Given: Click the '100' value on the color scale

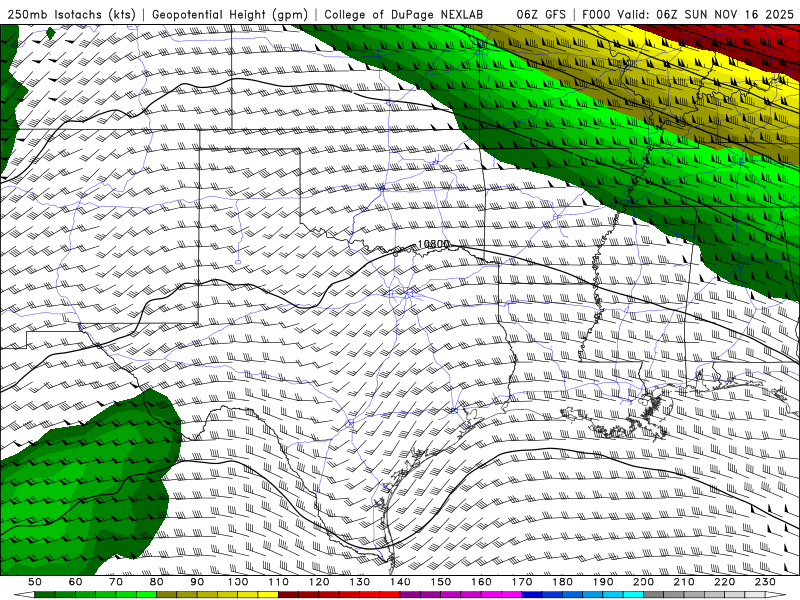Looking at the screenshot, I should point(238,582).
